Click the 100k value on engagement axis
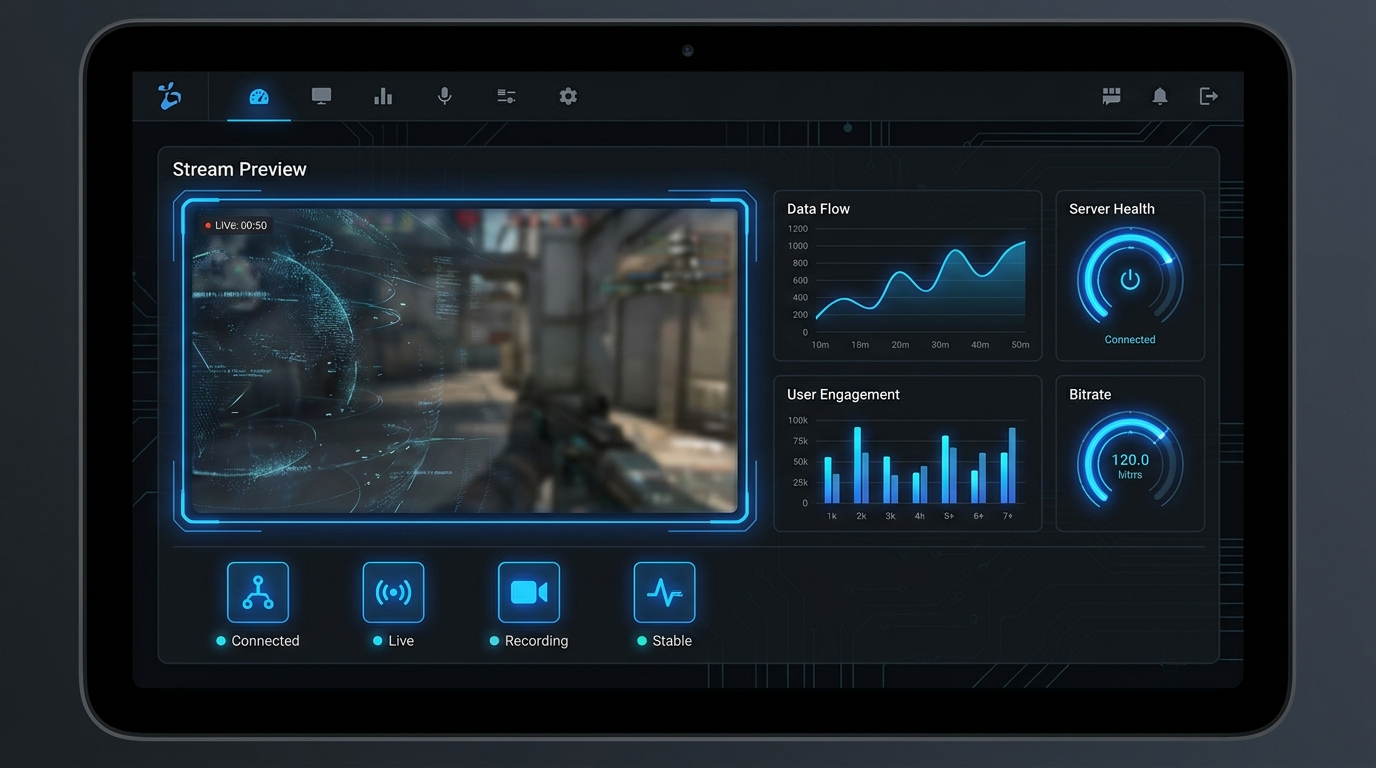 pos(798,421)
